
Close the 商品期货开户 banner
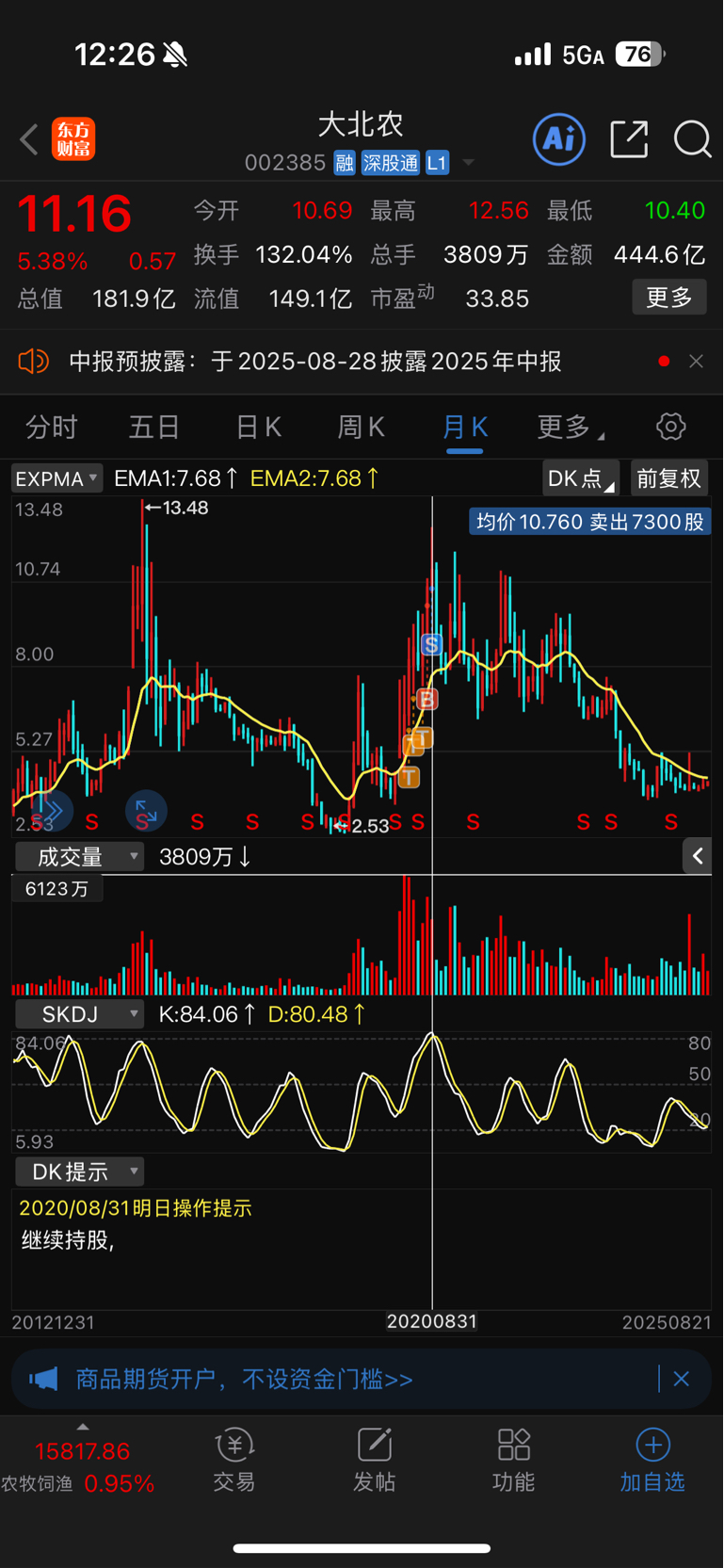pos(682,1380)
